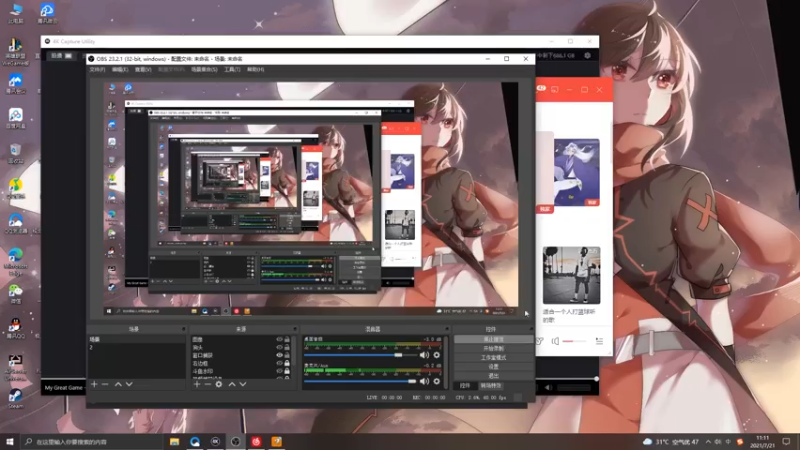The height and width of the screenshot is (450, 800).
Task: Toggle visibility eye of the 图像 source
Action: point(279,339)
